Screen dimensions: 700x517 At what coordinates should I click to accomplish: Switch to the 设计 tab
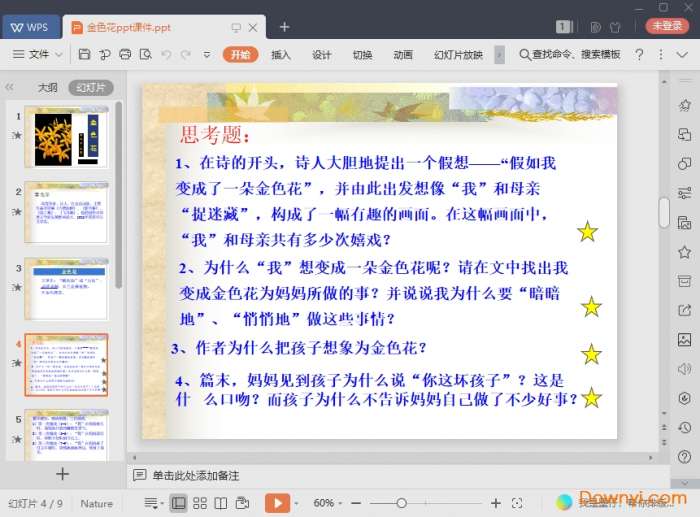click(x=321, y=54)
